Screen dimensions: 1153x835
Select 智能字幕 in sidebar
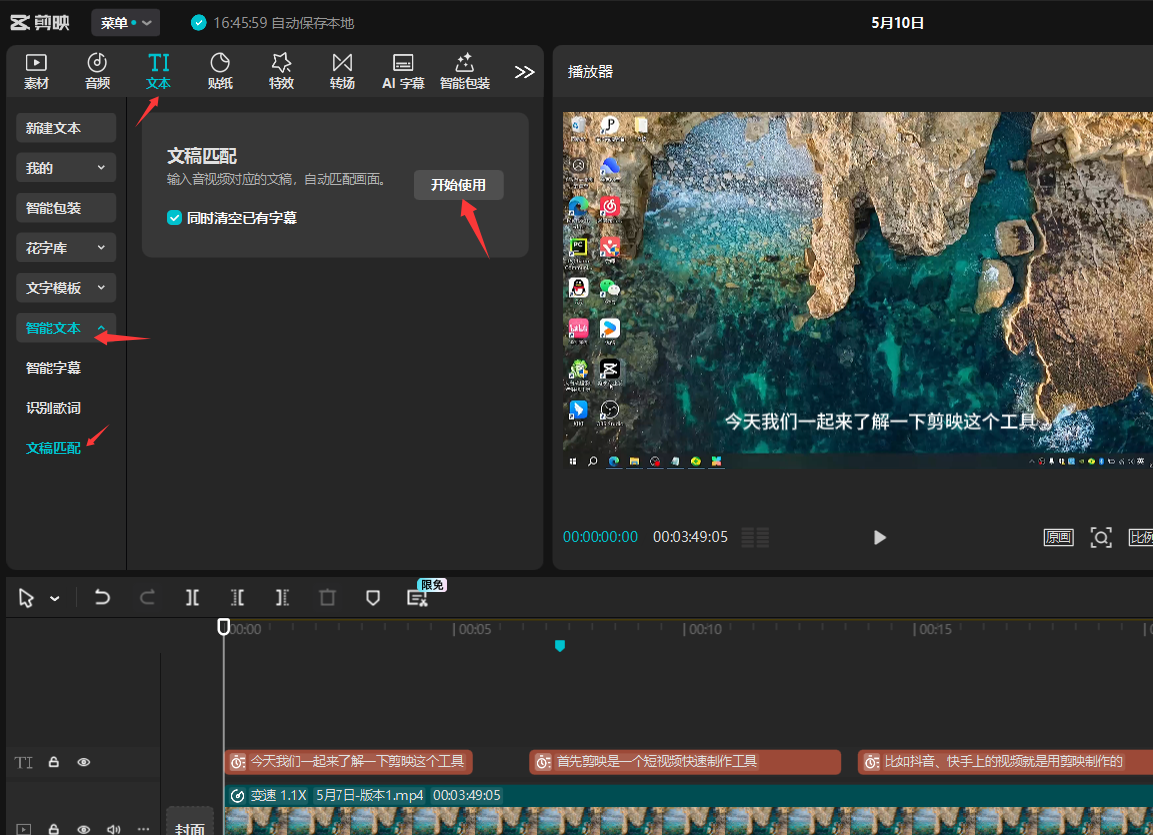[53, 368]
